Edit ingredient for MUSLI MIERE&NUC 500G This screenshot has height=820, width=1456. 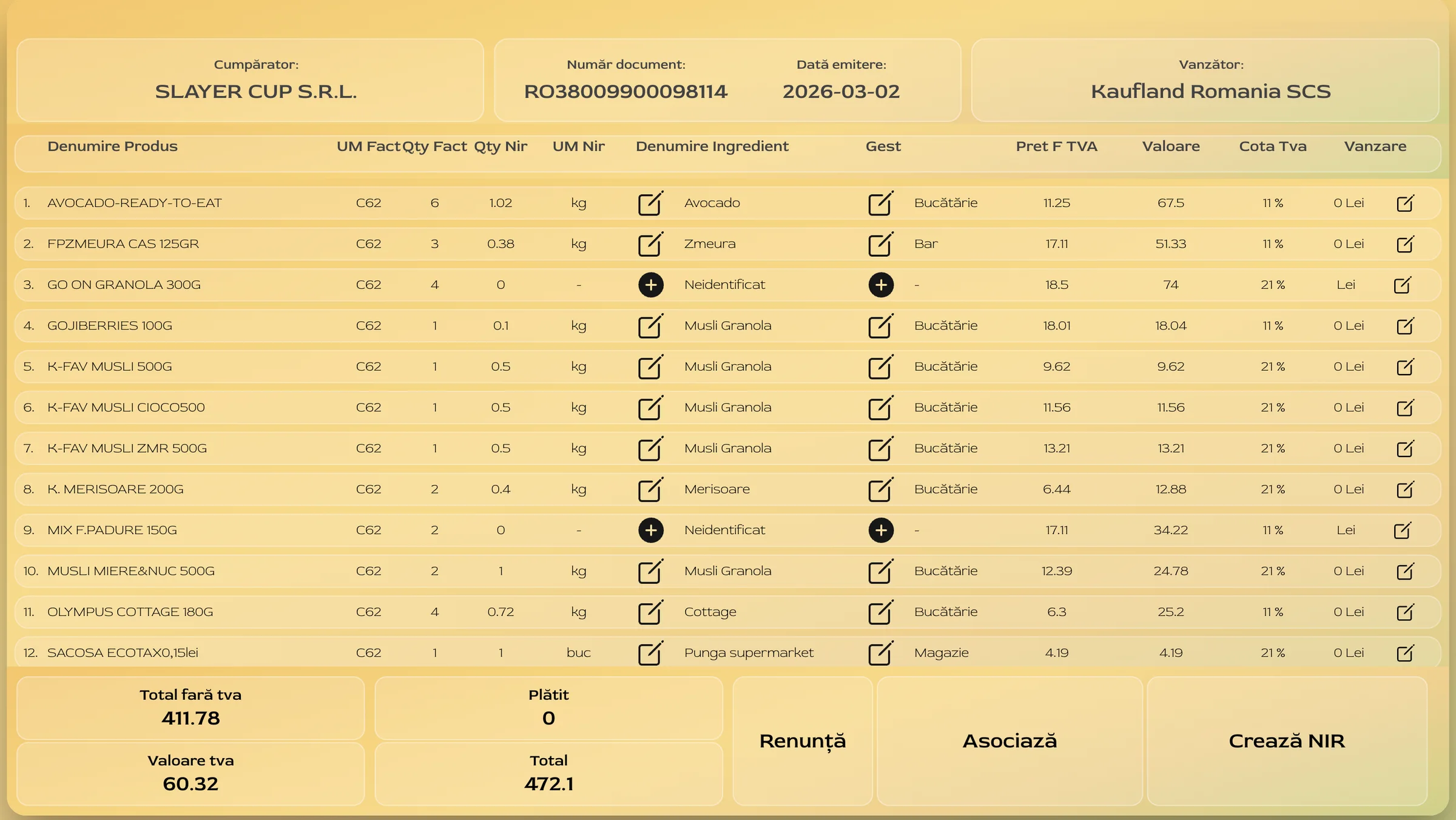650,571
